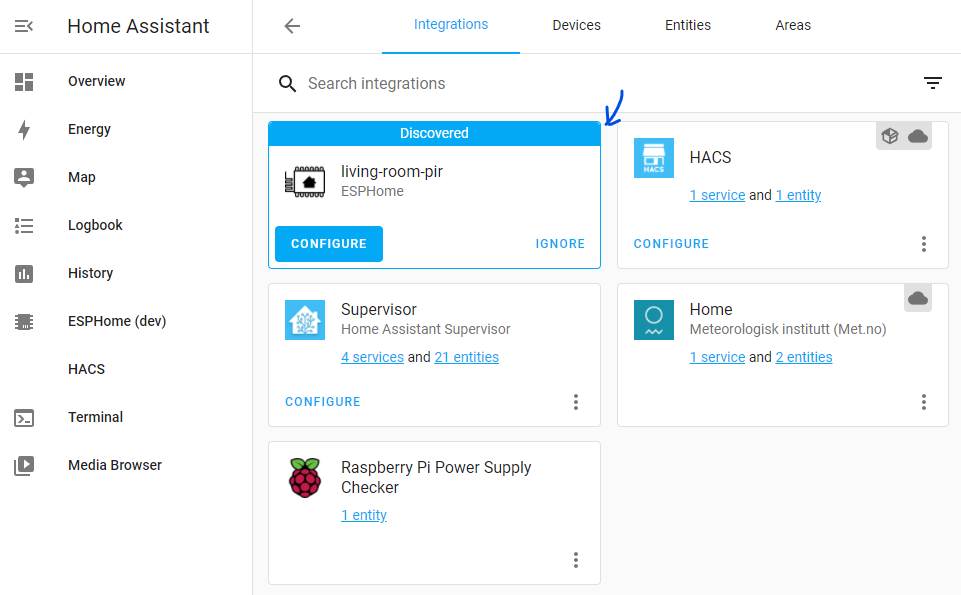Open the HACS card three-dot menu
The image size is (961, 595).
(924, 244)
